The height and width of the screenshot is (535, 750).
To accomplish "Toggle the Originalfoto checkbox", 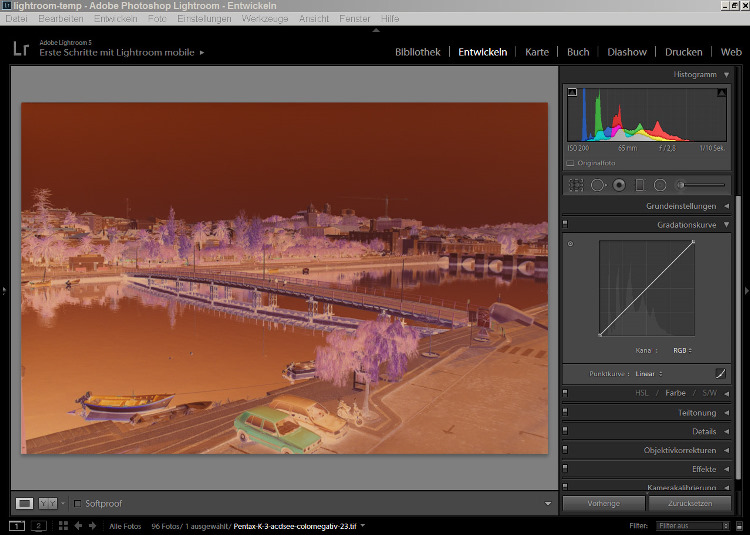I will coord(571,162).
